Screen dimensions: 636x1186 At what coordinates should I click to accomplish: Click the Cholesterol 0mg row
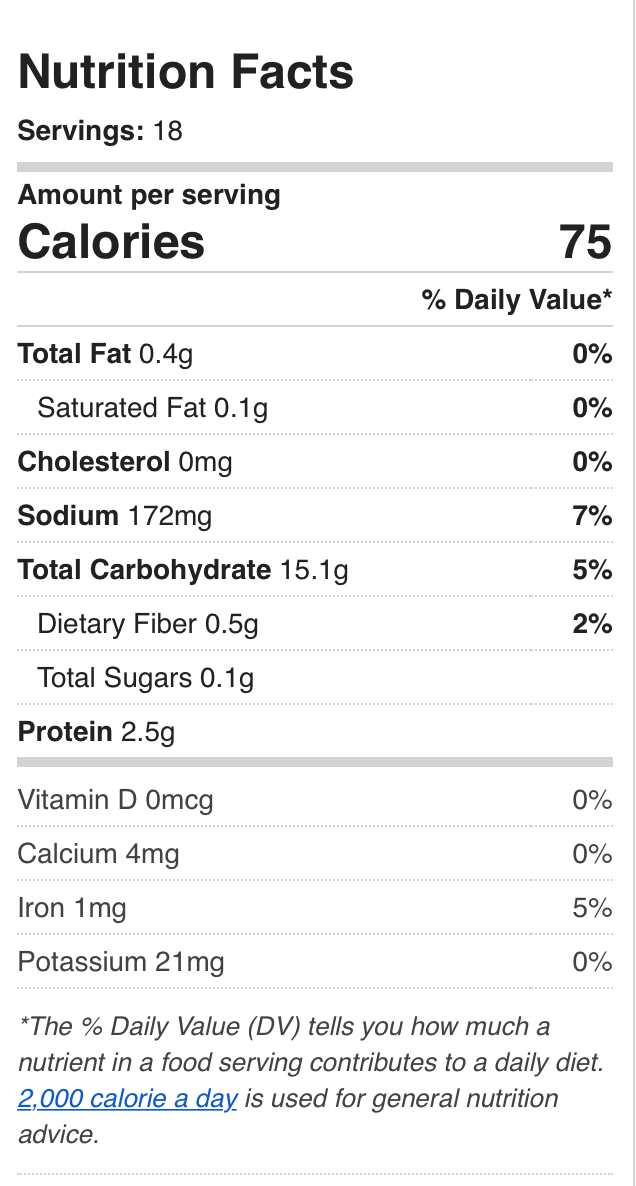point(125,462)
